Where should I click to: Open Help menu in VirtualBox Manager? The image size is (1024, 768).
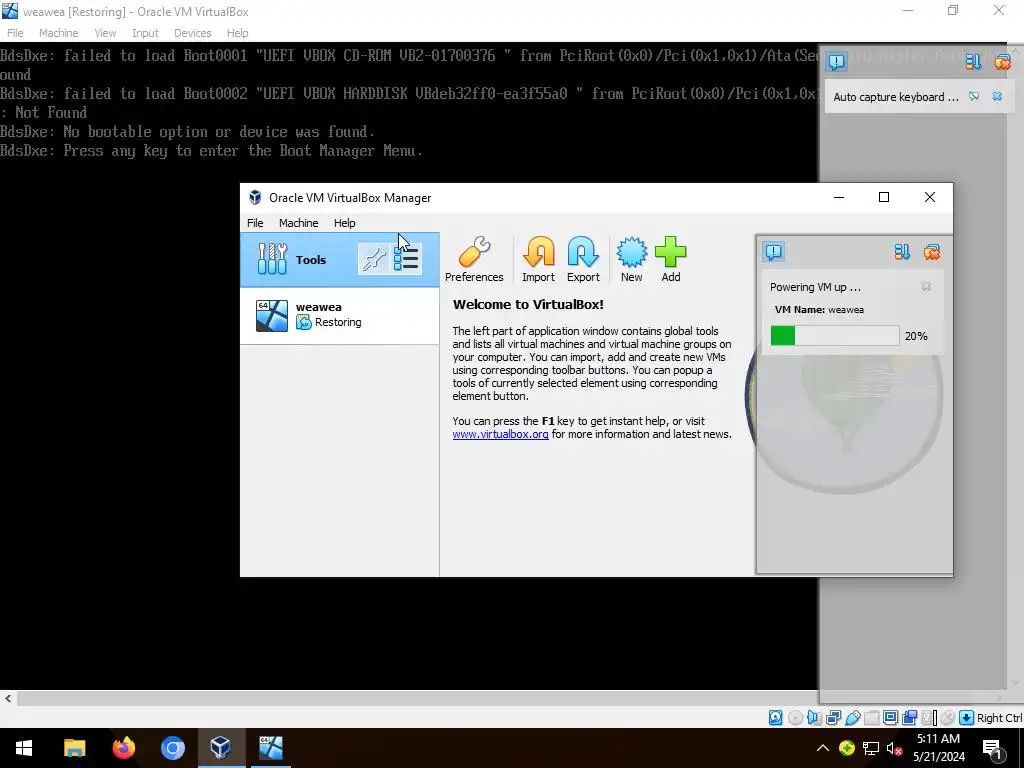pos(345,223)
